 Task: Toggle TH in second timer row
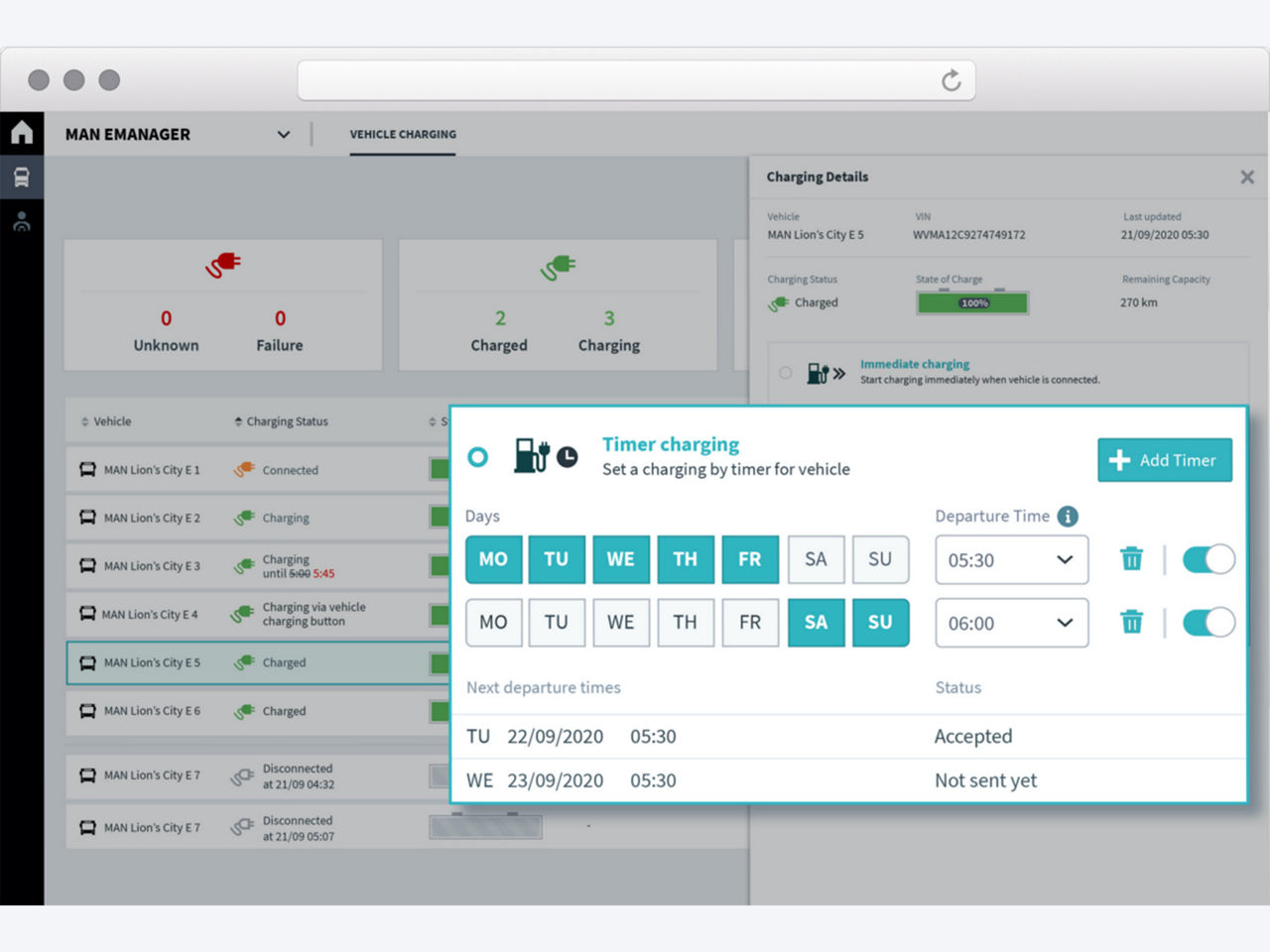pos(686,623)
